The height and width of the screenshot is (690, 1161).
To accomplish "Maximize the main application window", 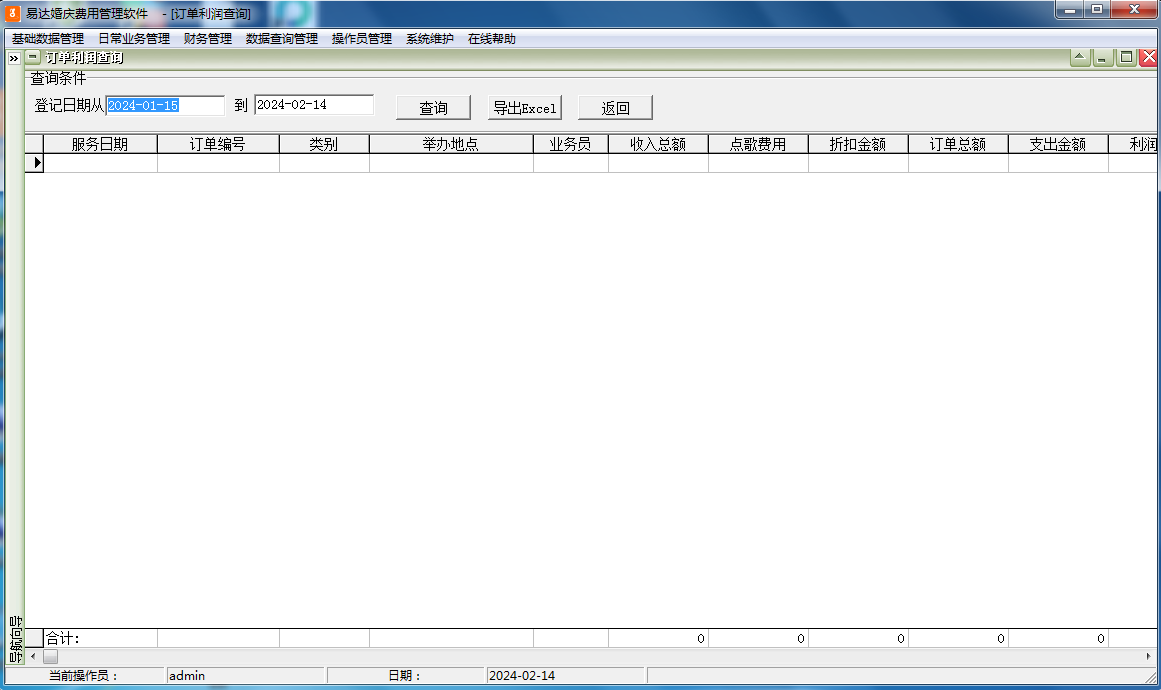I will [x=1097, y=10].
